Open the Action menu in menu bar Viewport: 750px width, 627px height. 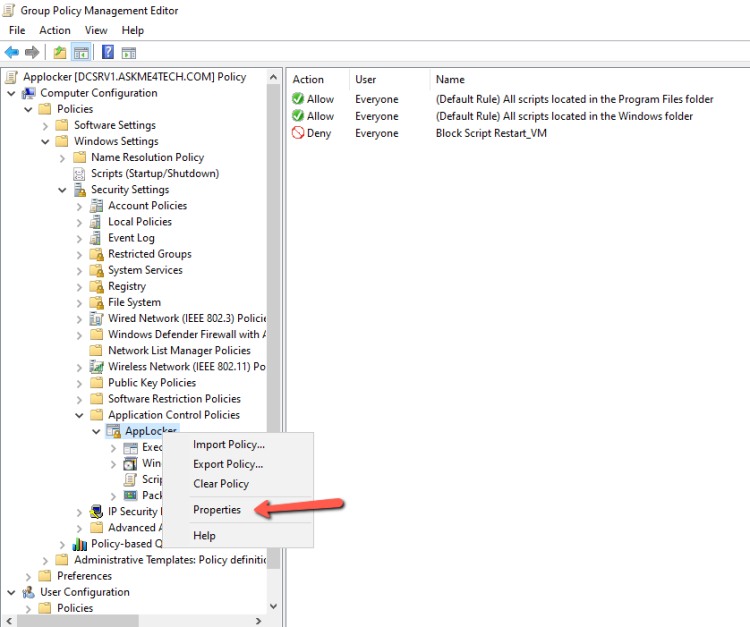click(55, 30)
